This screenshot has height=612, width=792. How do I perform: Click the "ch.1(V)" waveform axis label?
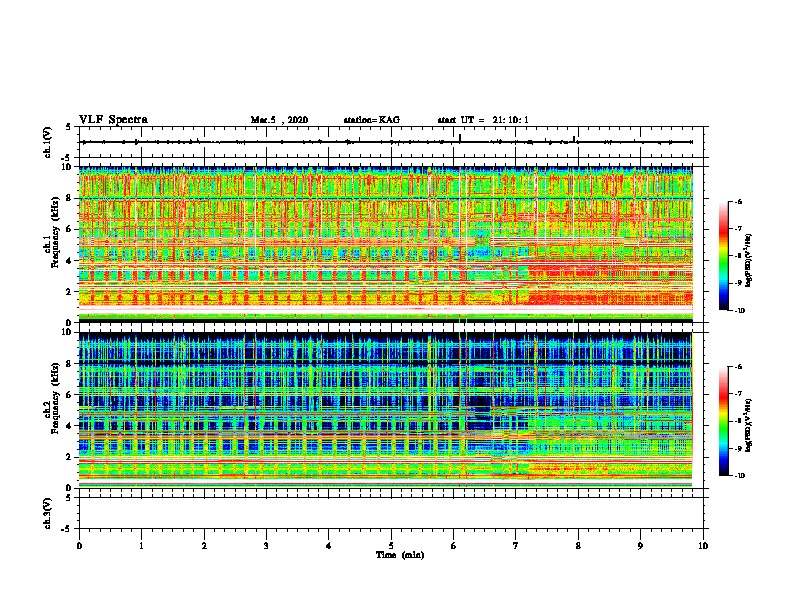tap(48, 142)
